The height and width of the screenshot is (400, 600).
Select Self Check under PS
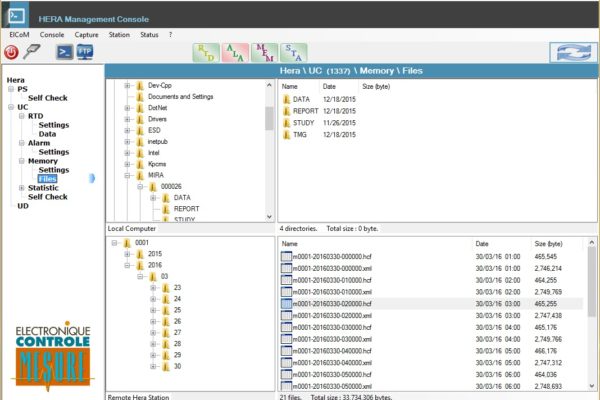click(47, 98)
